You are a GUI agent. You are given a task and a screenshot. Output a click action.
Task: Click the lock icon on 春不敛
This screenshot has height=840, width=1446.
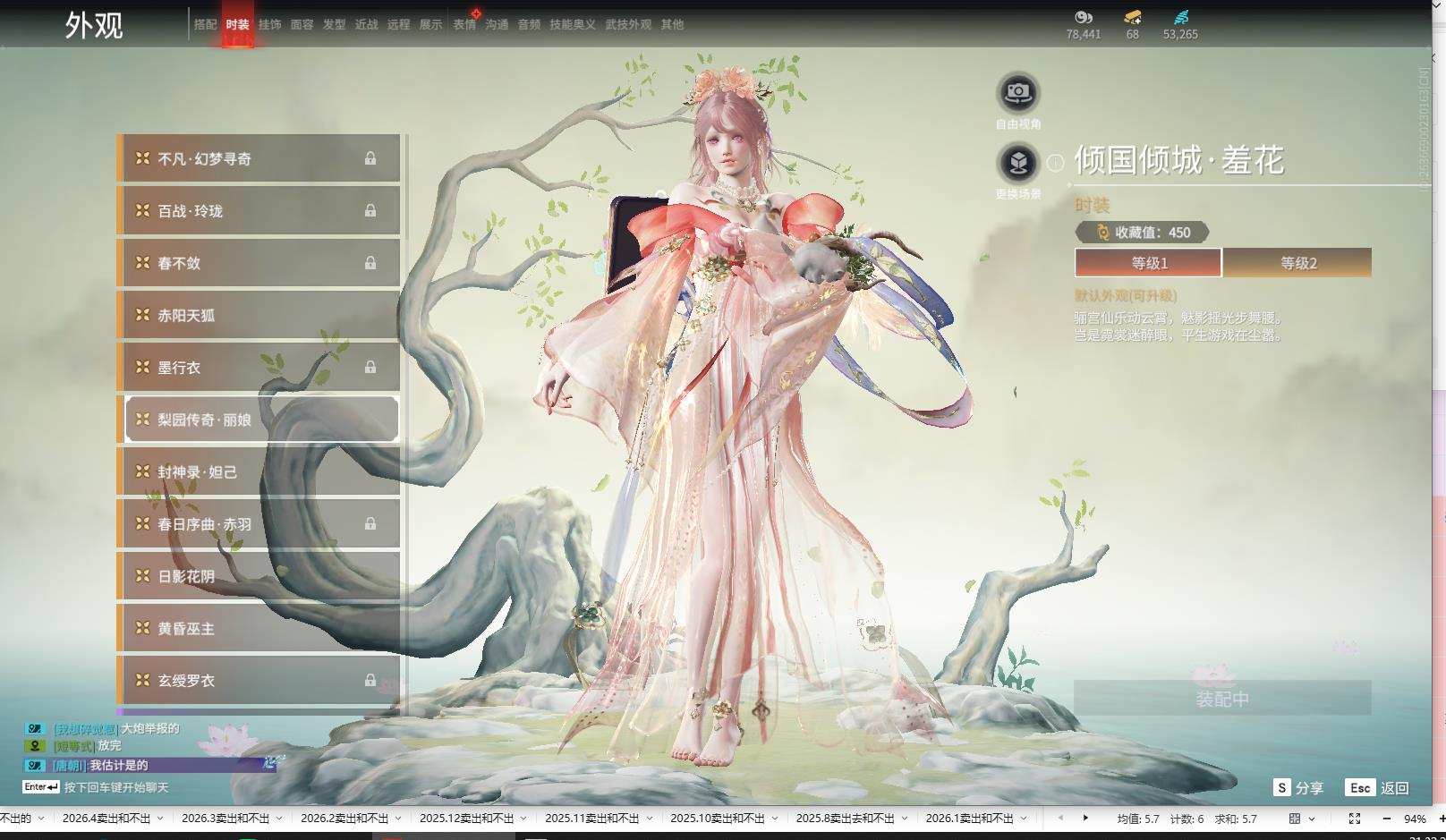(370, 263)
